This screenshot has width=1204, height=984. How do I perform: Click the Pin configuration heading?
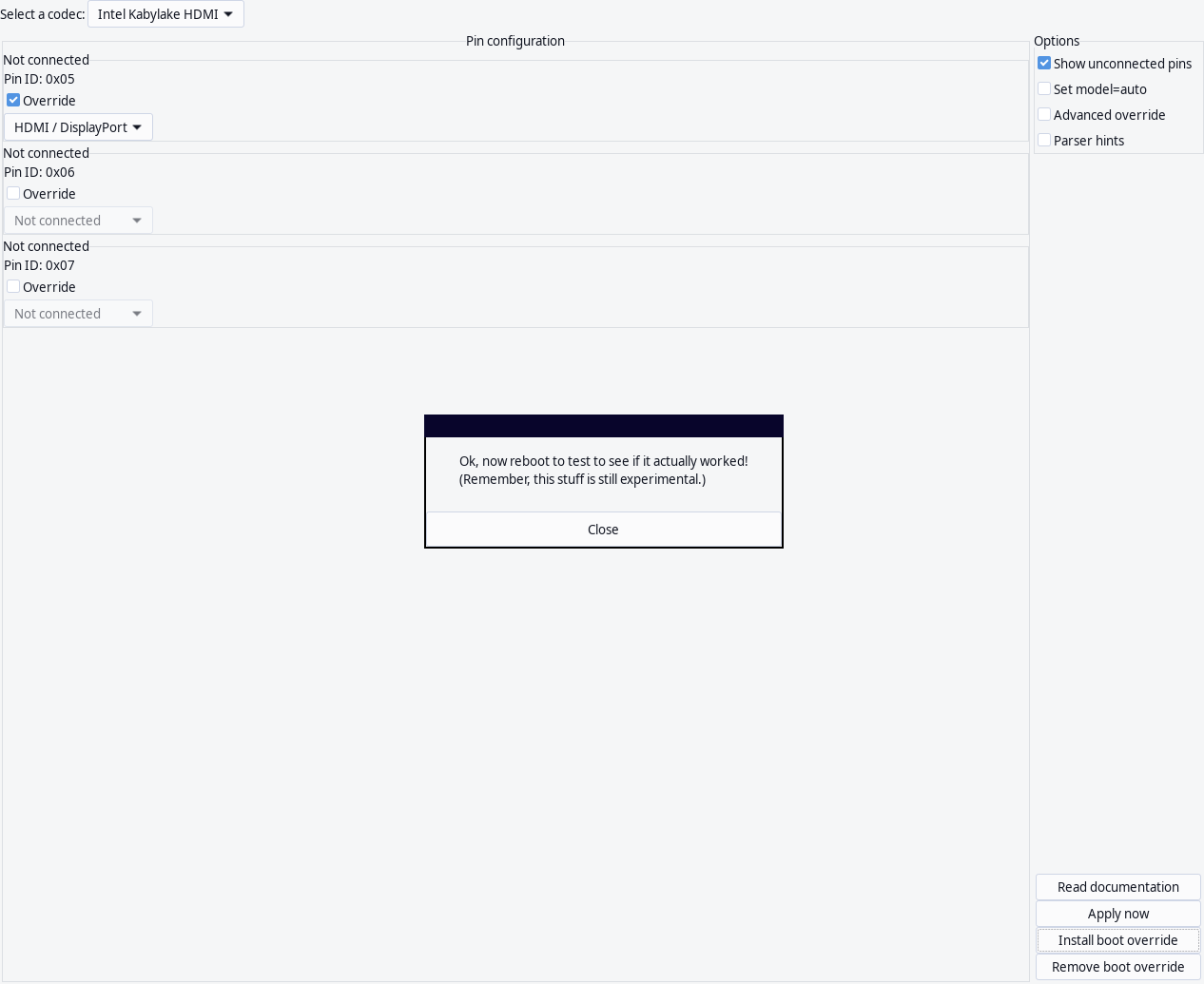(x=515, y=41)
